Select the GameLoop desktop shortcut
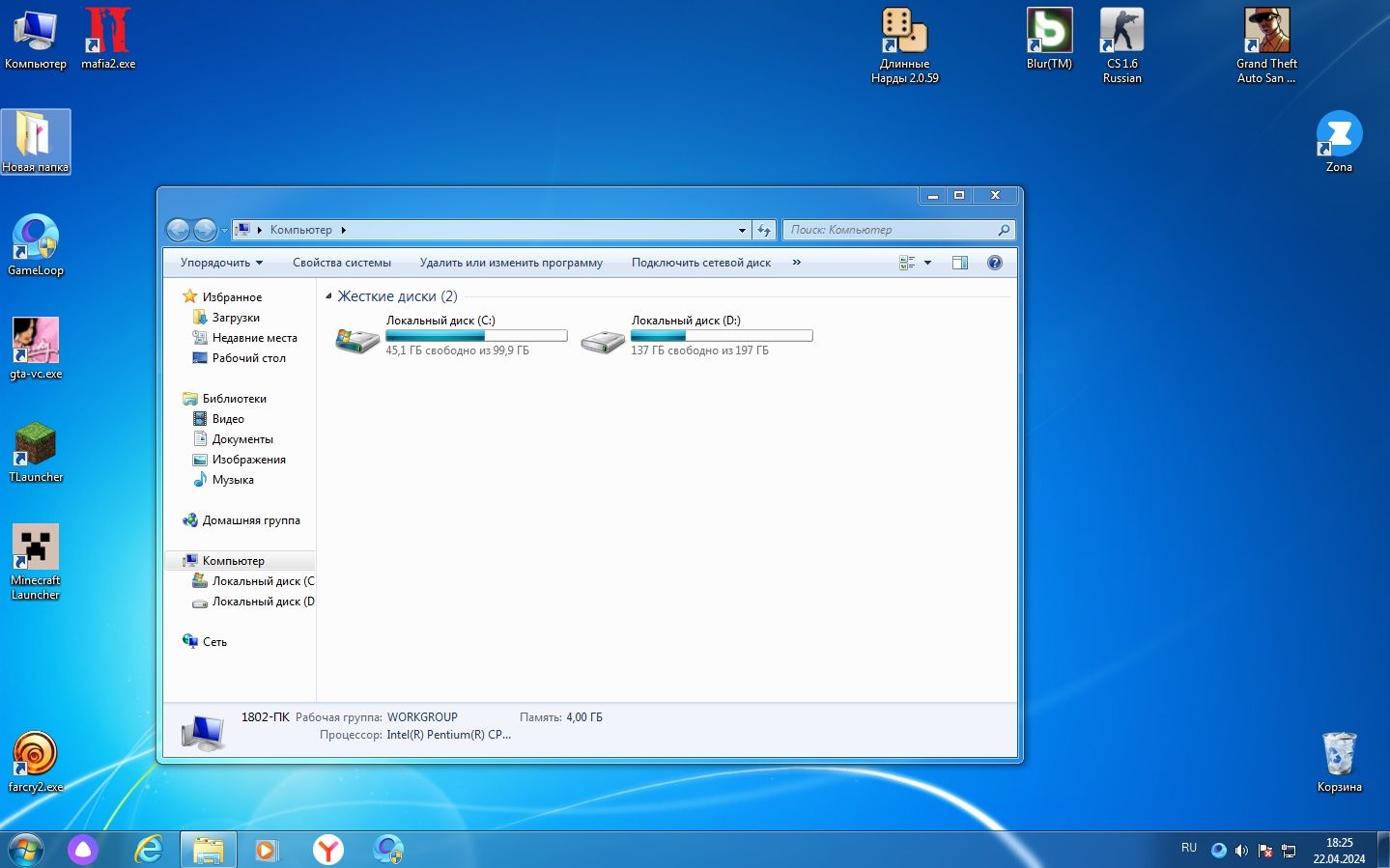The width and height of the screenshot is (1390, 868). (36, 245)
